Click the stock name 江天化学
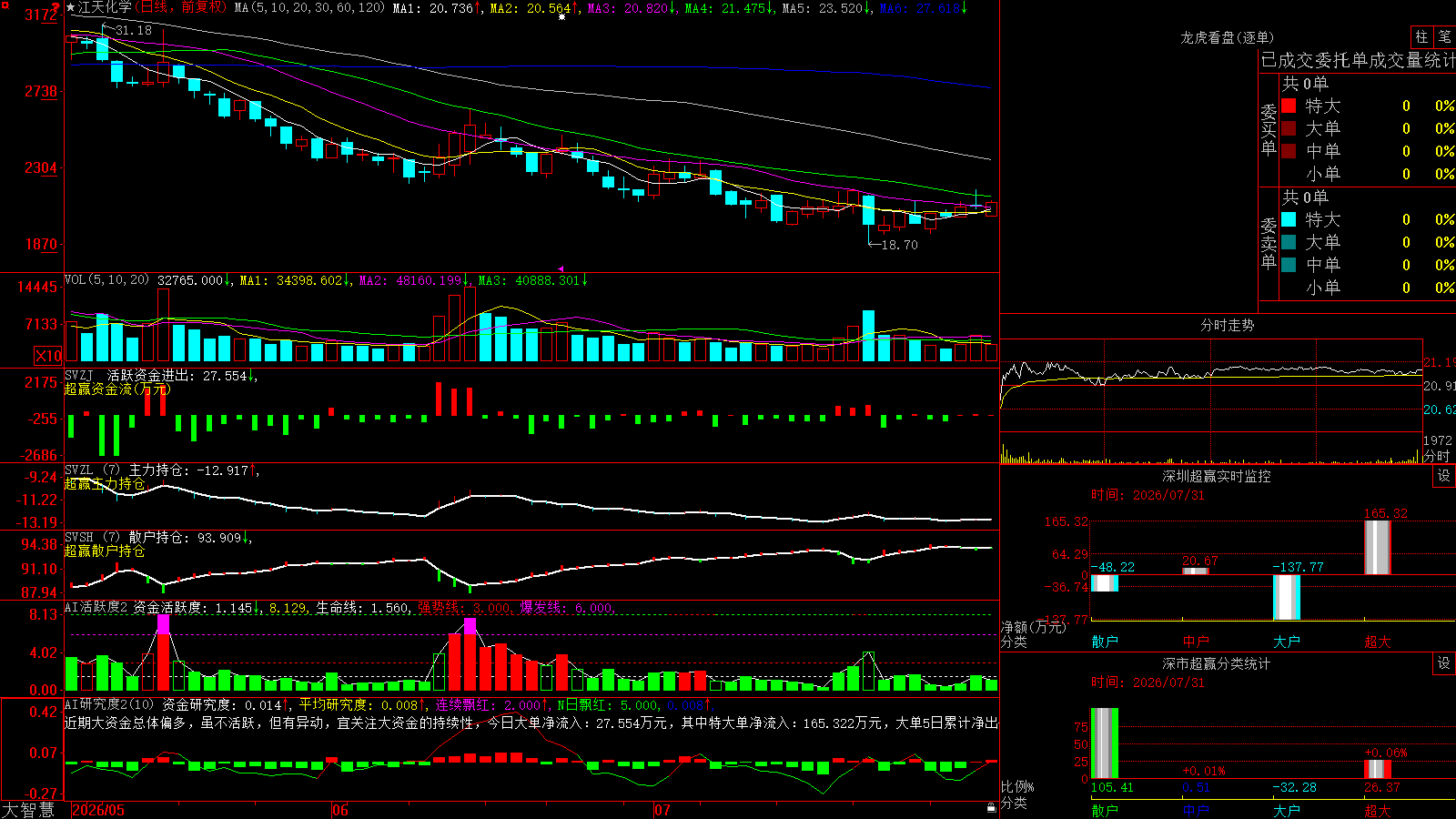The image size is (1456, 819). click(x=105, y=7)
